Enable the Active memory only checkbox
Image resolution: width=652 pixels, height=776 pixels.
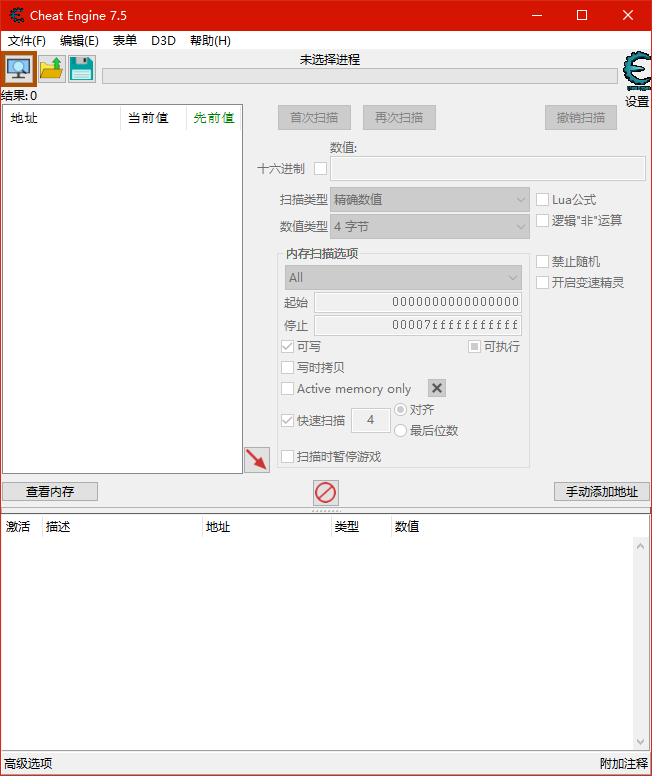tap(287, 388)
